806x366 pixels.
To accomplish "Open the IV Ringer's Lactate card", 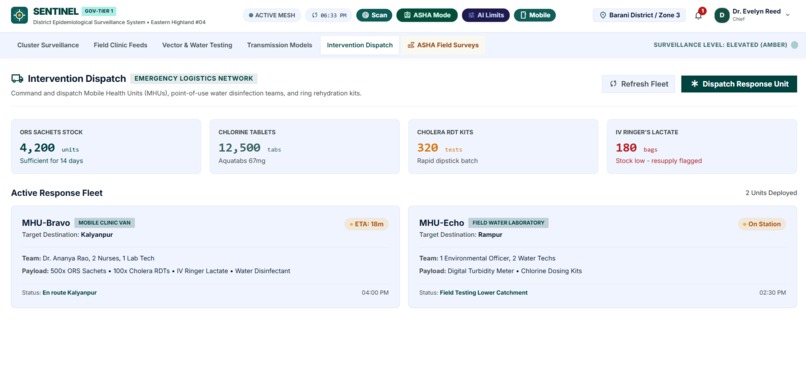I will [702, 147].
